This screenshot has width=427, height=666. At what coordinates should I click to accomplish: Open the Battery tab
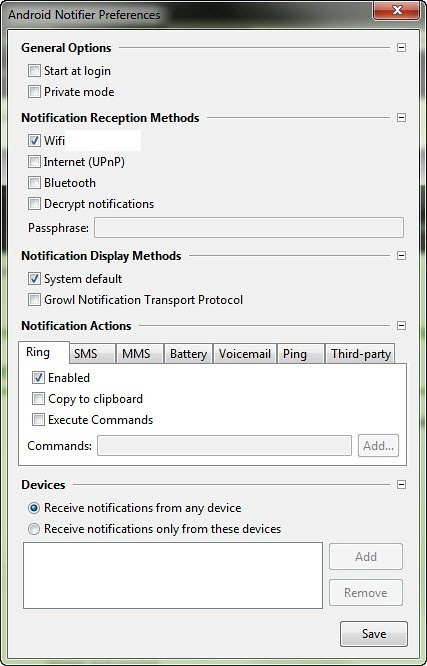[x=188, y=354]
